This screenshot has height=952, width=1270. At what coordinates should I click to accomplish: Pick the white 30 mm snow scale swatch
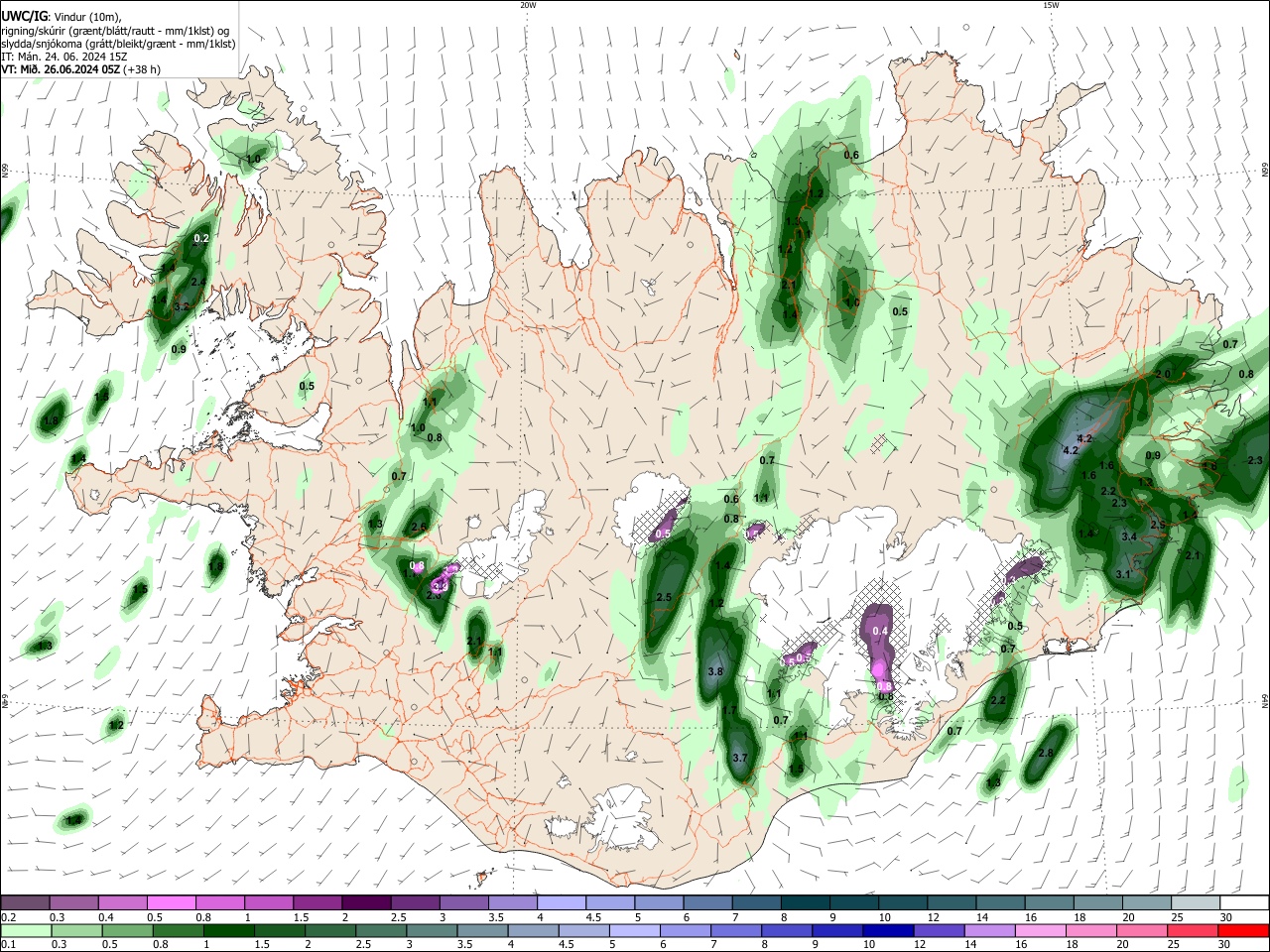pos(1243,902)
